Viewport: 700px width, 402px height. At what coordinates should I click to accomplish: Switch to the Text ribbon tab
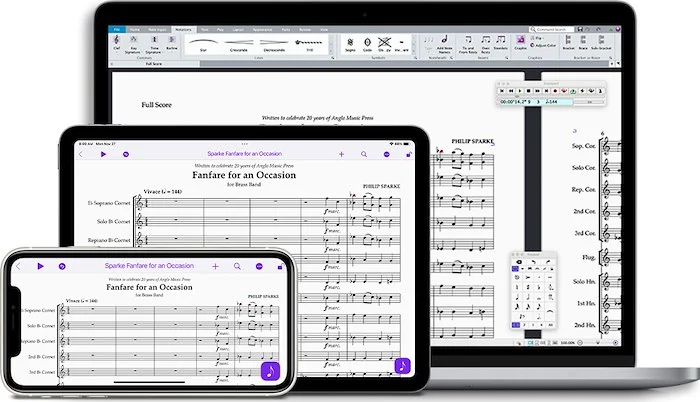[x=204, y=29]
